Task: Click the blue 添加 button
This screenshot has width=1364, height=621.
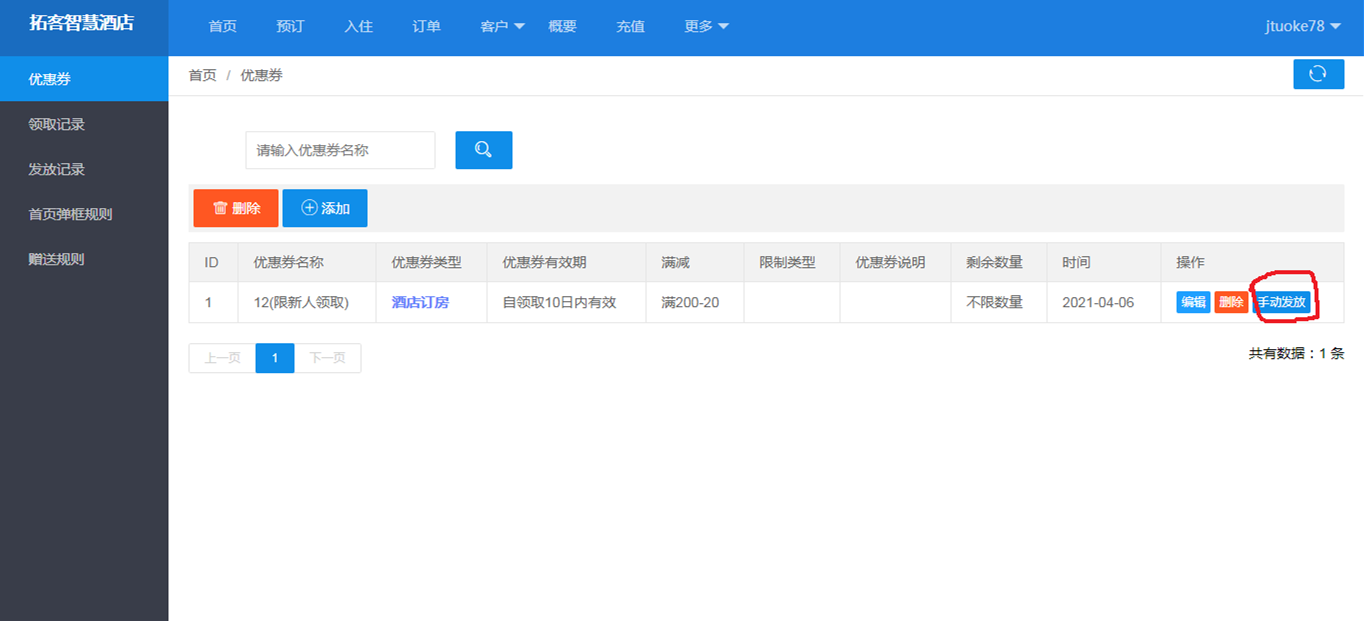Action: (325, 208)
